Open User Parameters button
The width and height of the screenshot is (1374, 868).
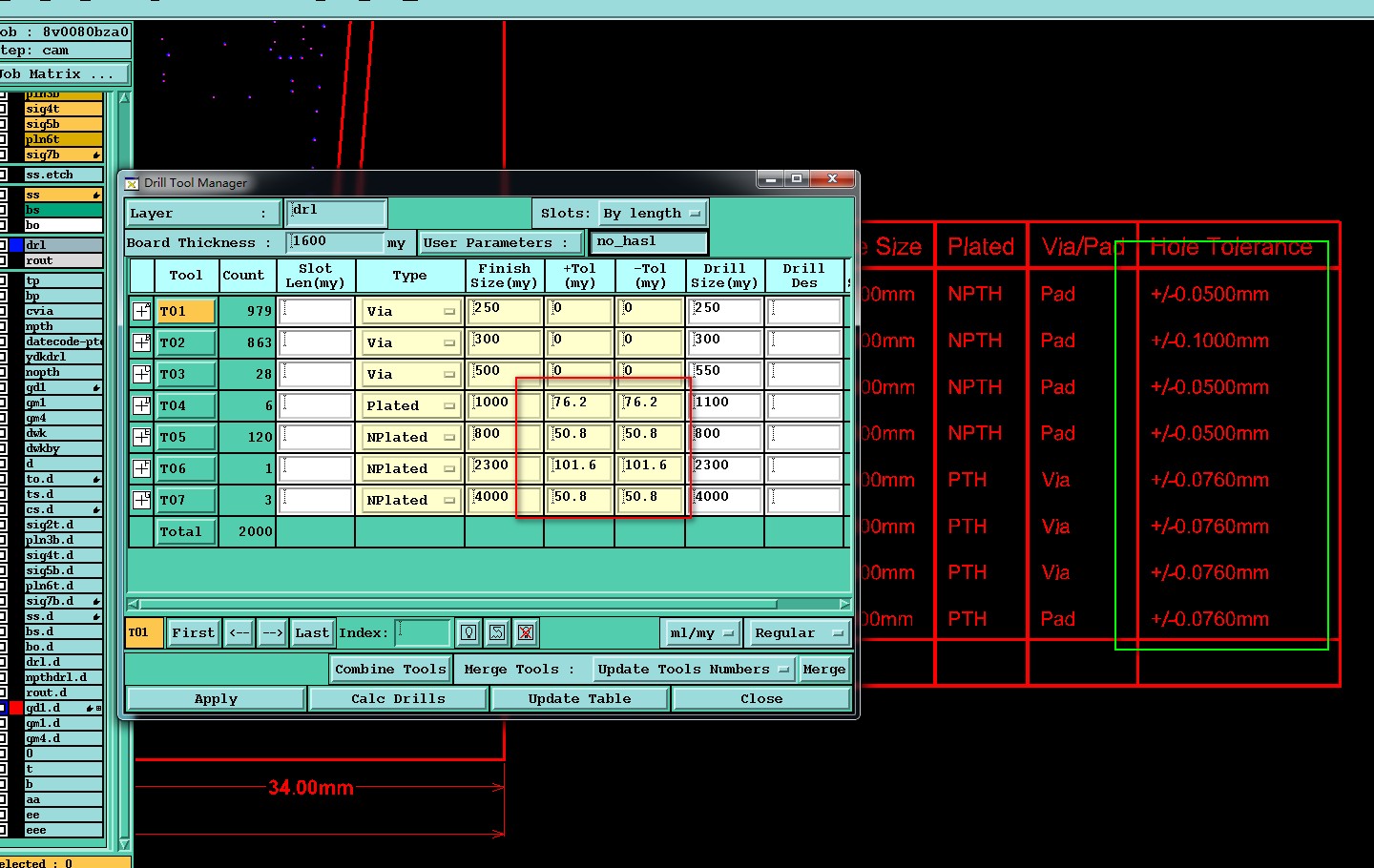pyautogui.click(x=502, y=243)
